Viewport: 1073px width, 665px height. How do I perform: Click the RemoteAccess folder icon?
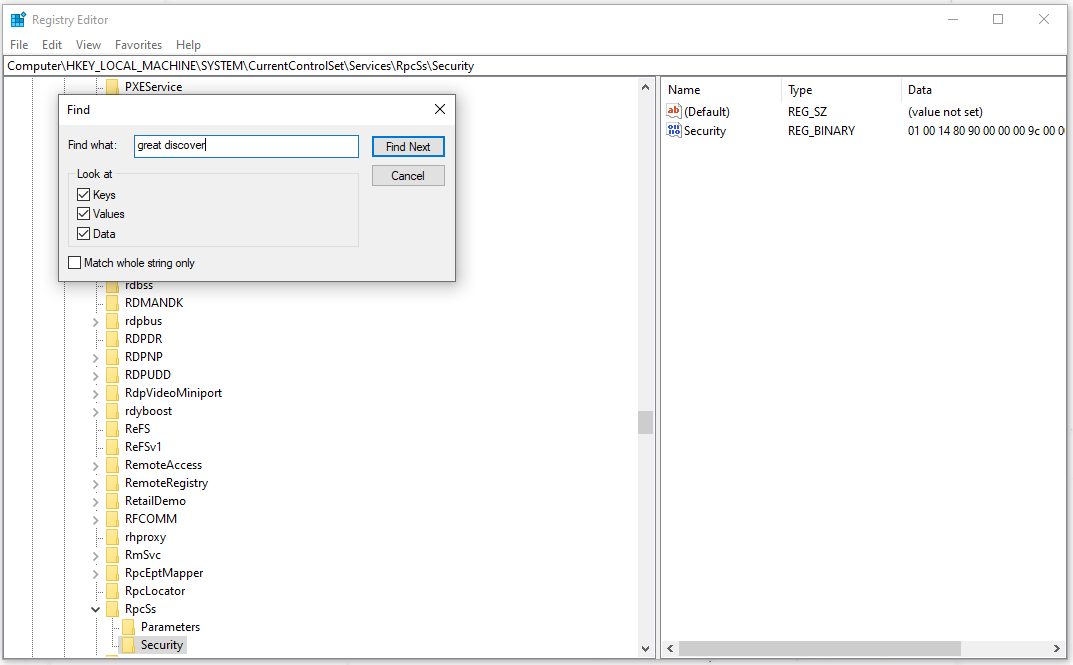click(112, 465)
